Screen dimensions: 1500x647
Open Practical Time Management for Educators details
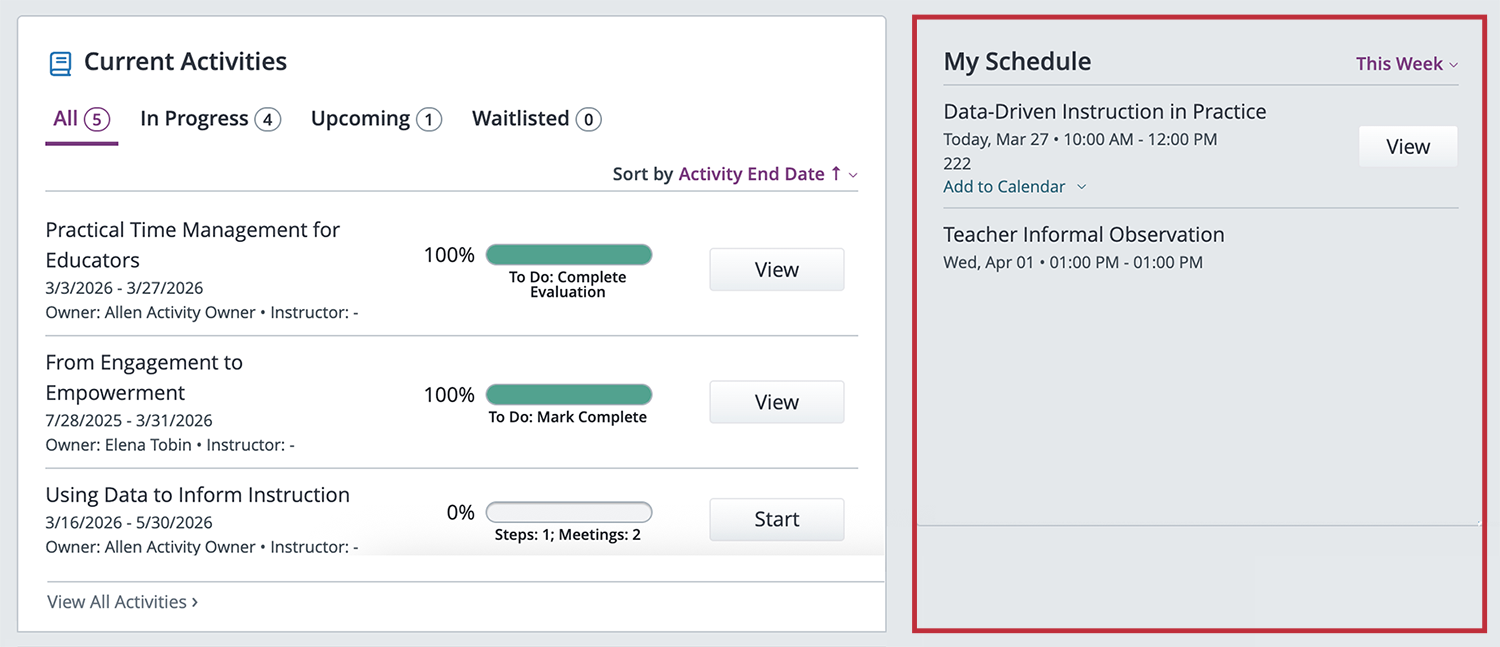point(192,244)
